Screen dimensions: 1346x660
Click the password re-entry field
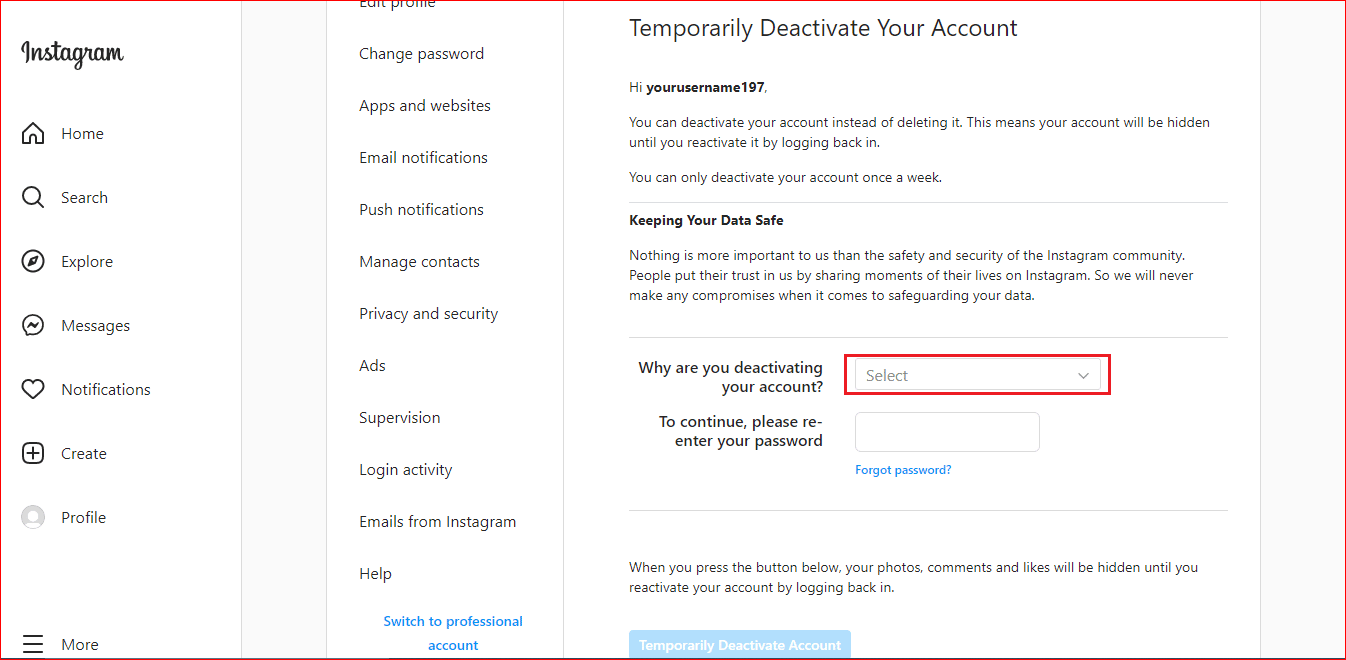[947, 432]
